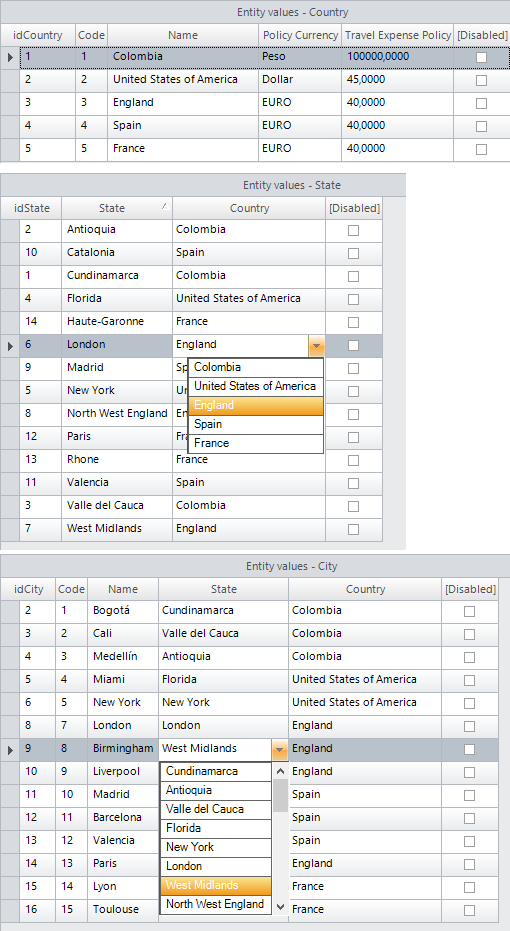
Task: Tick Disabled checkbox for Bogotá city
Action: click(470, 612)
